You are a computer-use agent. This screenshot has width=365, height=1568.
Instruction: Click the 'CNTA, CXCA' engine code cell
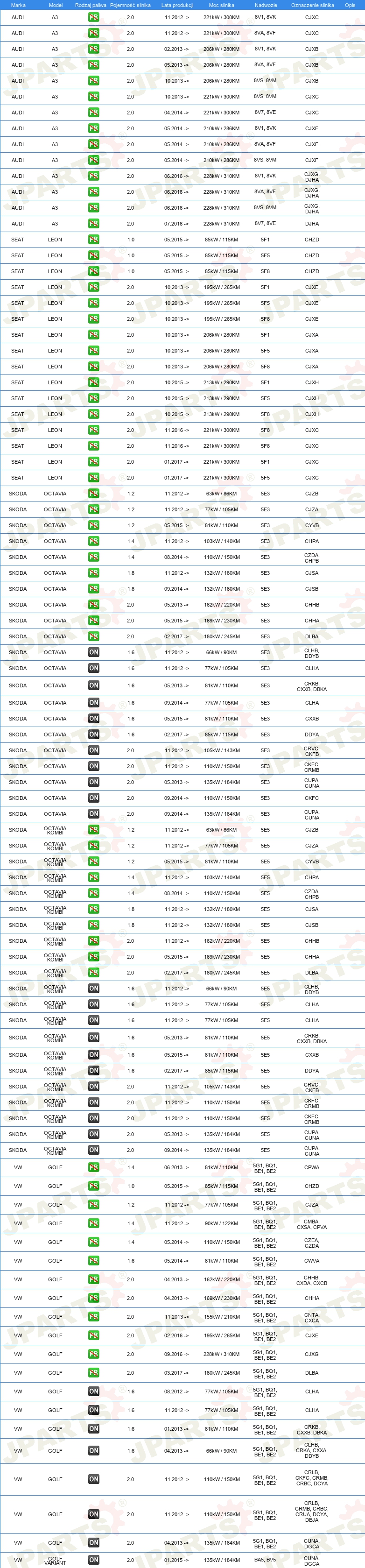coord(312,1317)
